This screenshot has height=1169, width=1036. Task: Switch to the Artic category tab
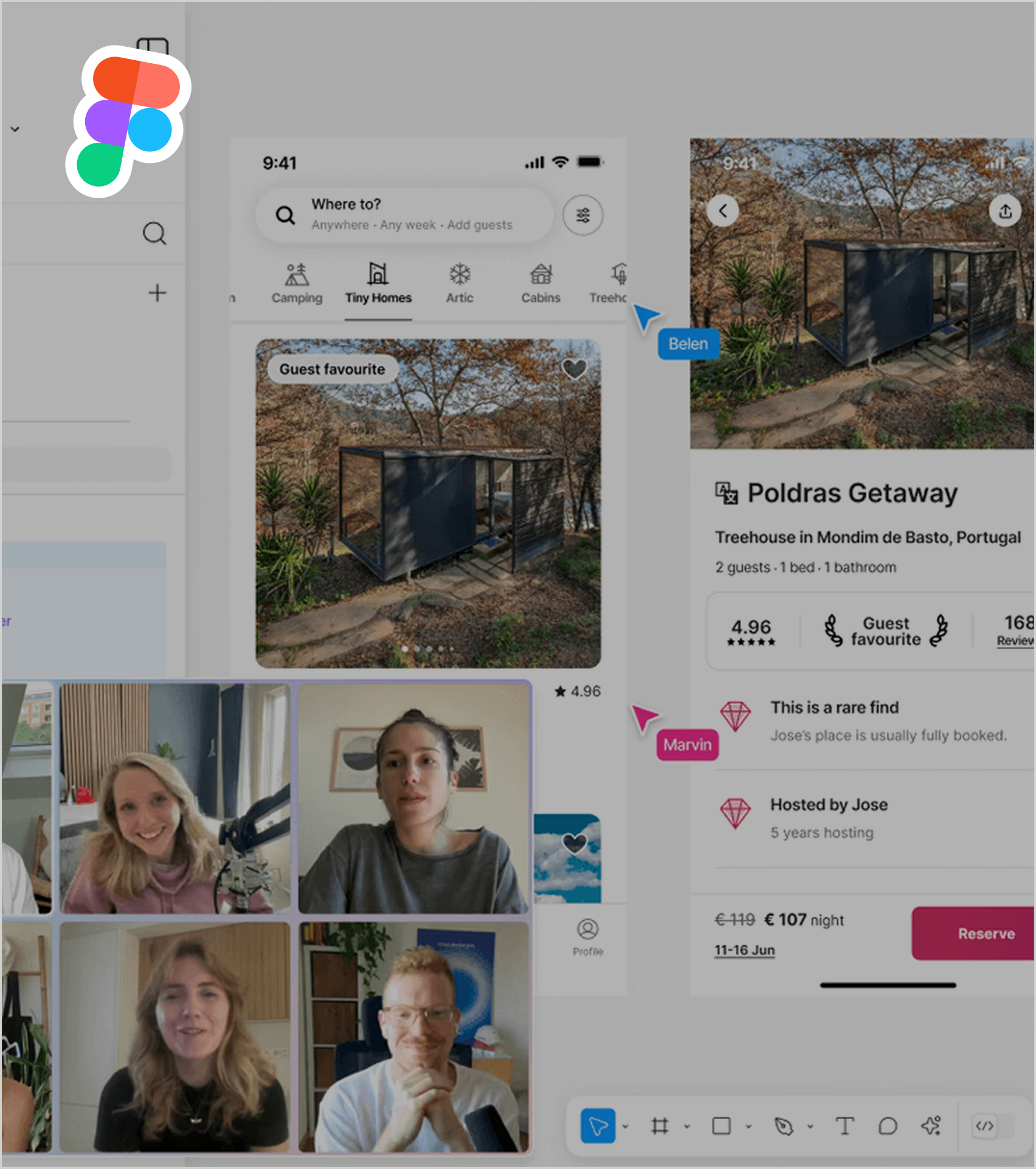pos(460,283)
